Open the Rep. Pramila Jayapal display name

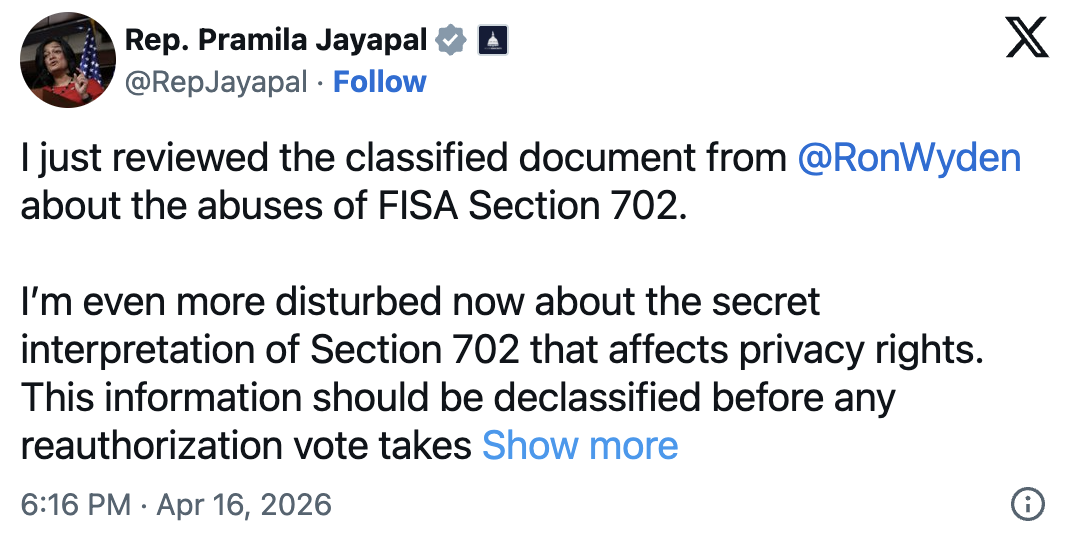[275, 40]
